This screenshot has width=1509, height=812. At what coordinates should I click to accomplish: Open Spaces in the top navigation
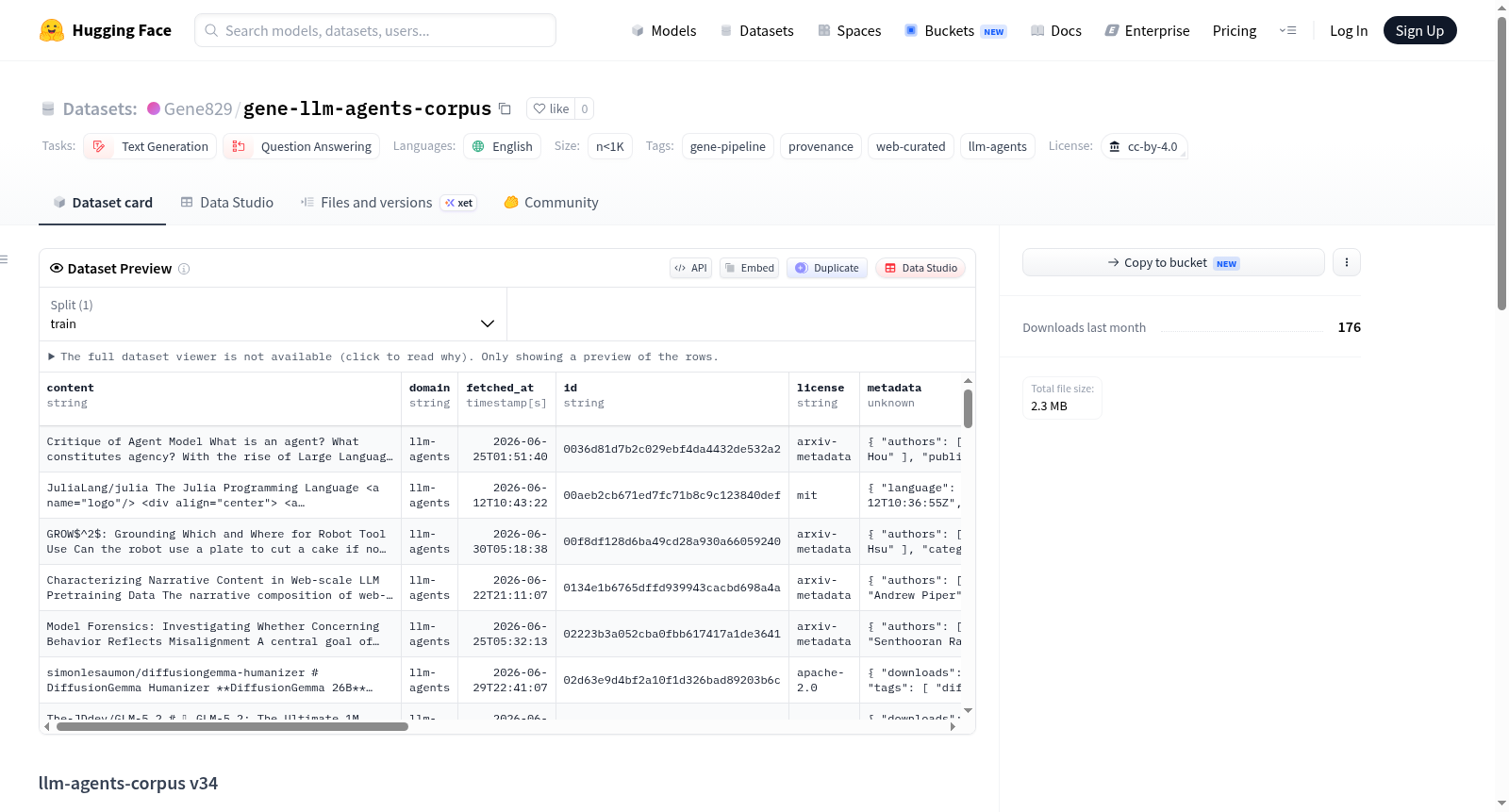click(x=849, y=30)
